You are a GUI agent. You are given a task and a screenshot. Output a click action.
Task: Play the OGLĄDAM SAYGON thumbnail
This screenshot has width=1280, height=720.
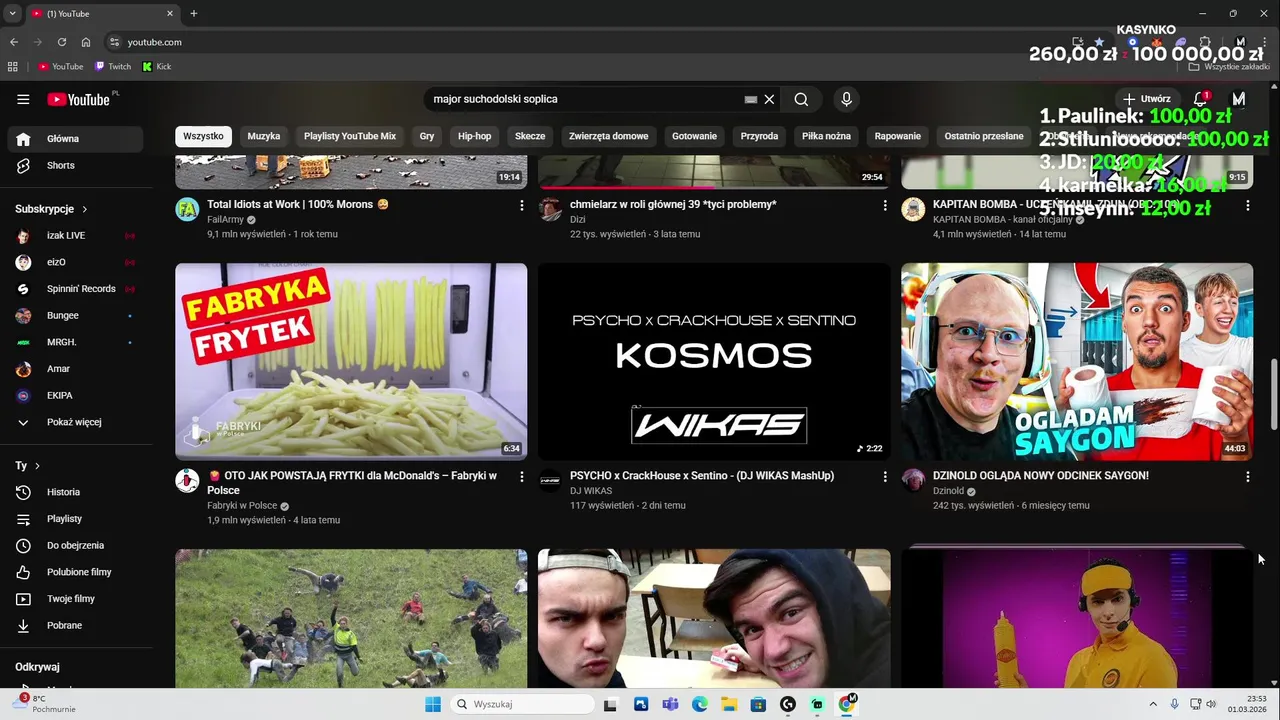[1077, 361]
